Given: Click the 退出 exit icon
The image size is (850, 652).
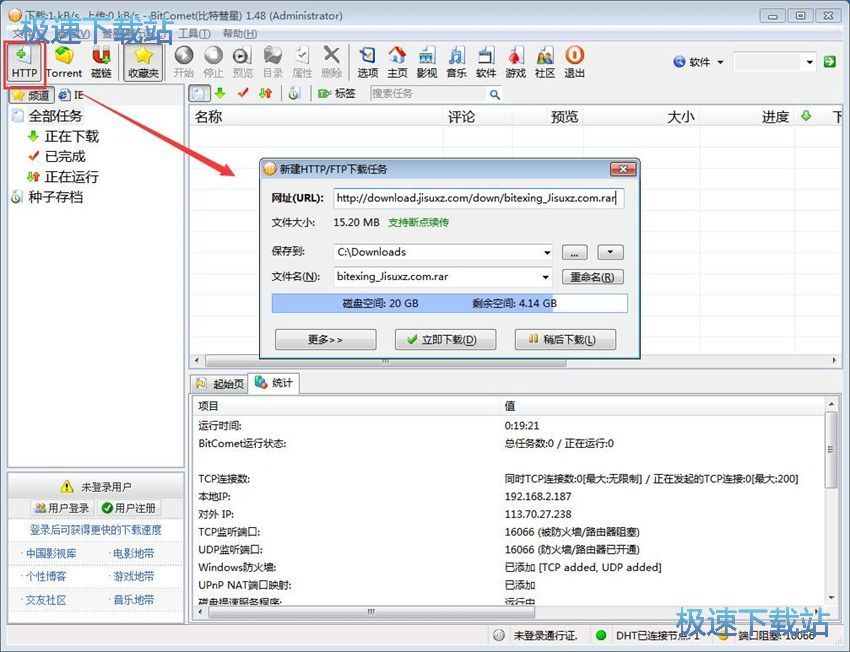Looking at the screenshot, I should click(575, 62).
